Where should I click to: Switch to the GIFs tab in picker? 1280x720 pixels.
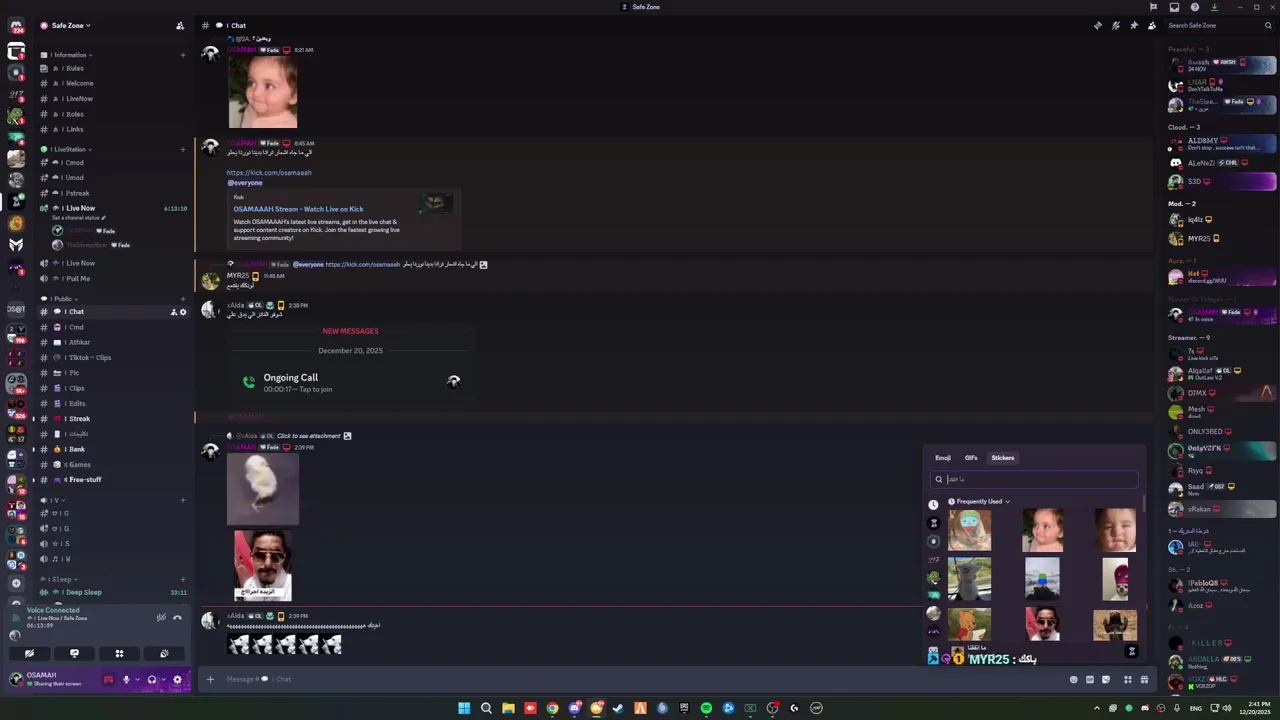[x=971, y=458]
